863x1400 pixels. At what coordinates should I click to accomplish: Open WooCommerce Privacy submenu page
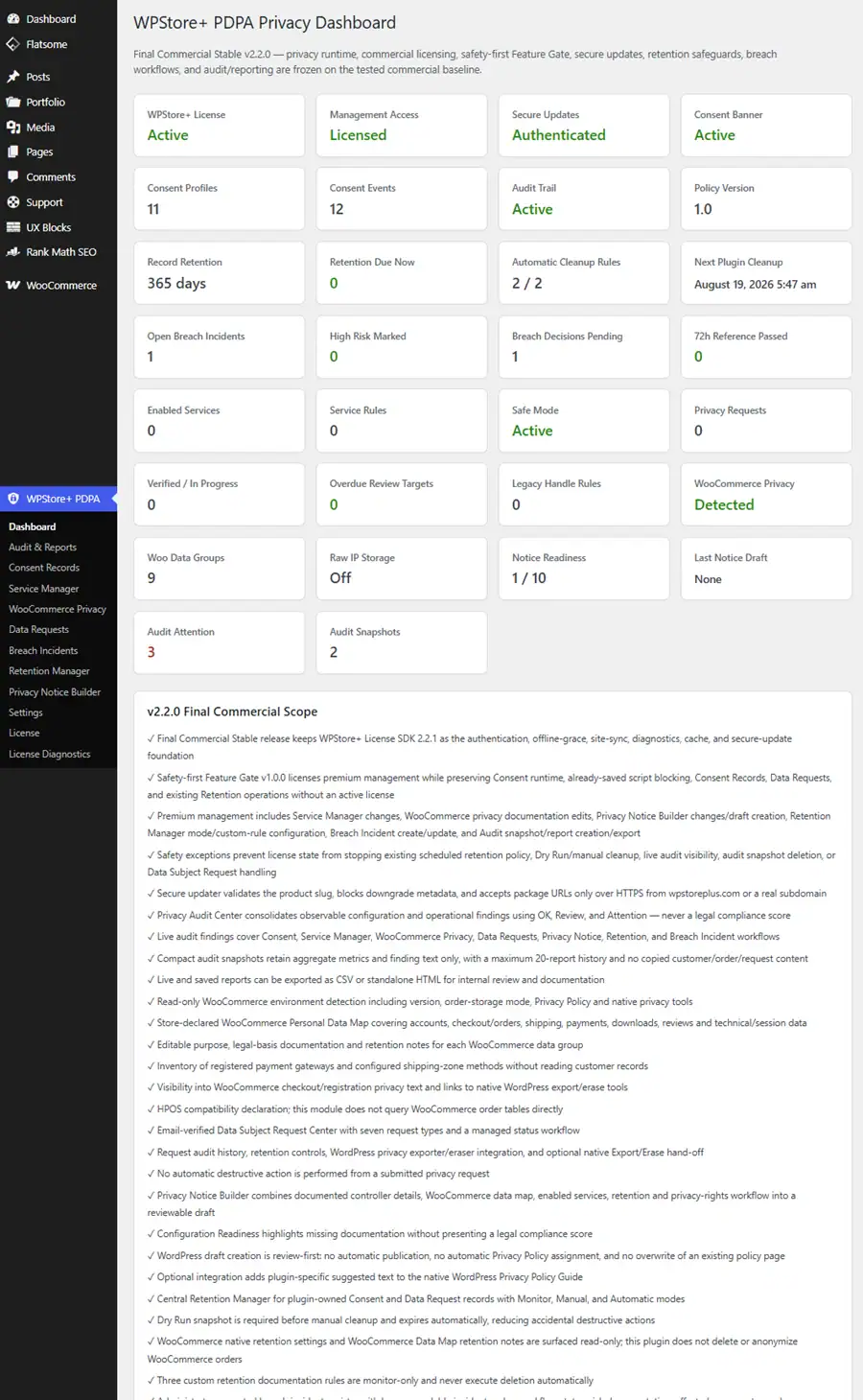pyautogui.click(x=58, y=609)
